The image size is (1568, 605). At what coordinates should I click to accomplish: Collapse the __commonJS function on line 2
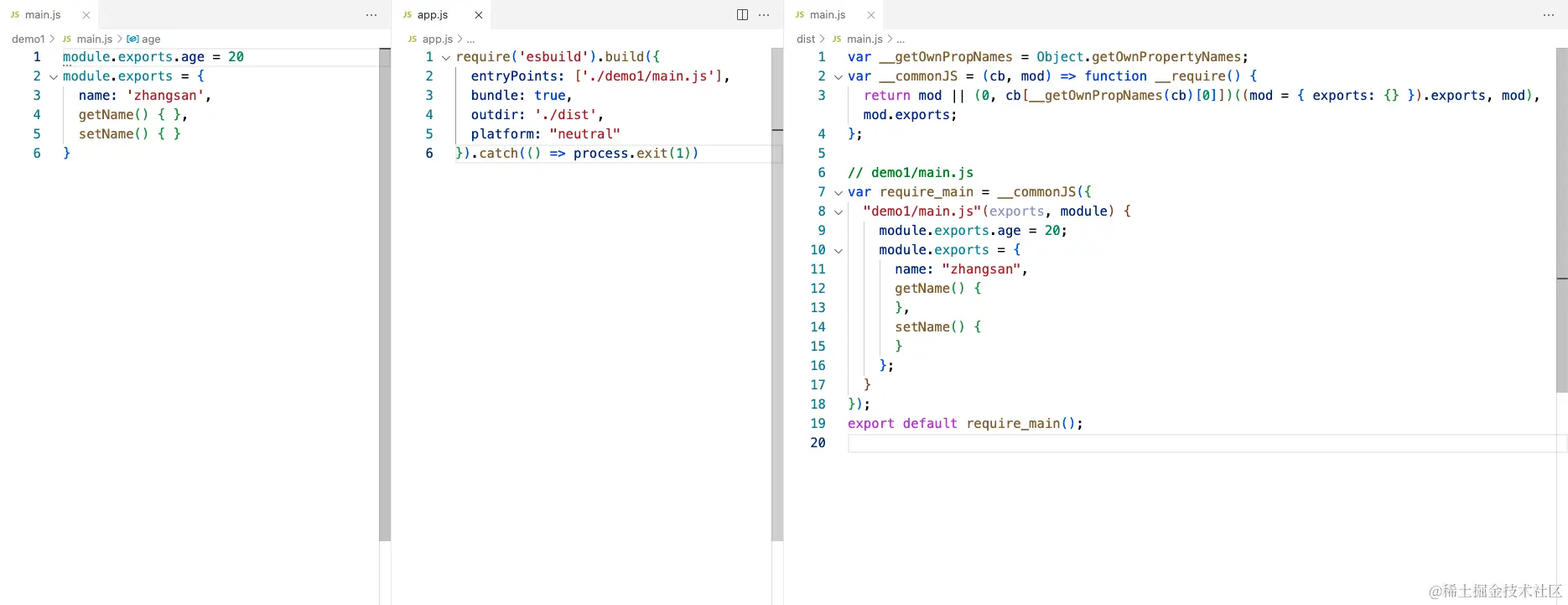[839, 76]
